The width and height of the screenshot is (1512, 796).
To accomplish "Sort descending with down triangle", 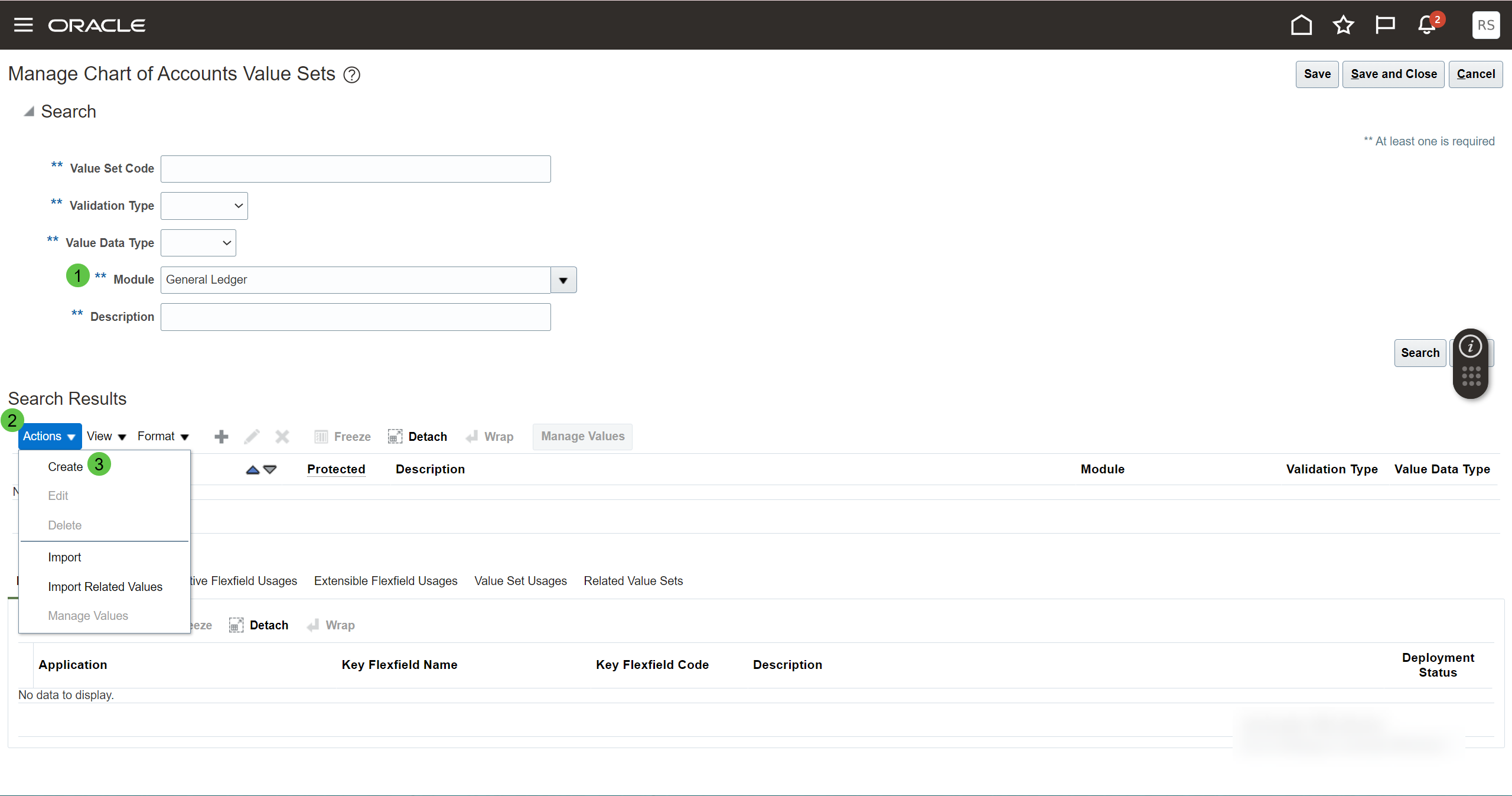I will point(270,470).
